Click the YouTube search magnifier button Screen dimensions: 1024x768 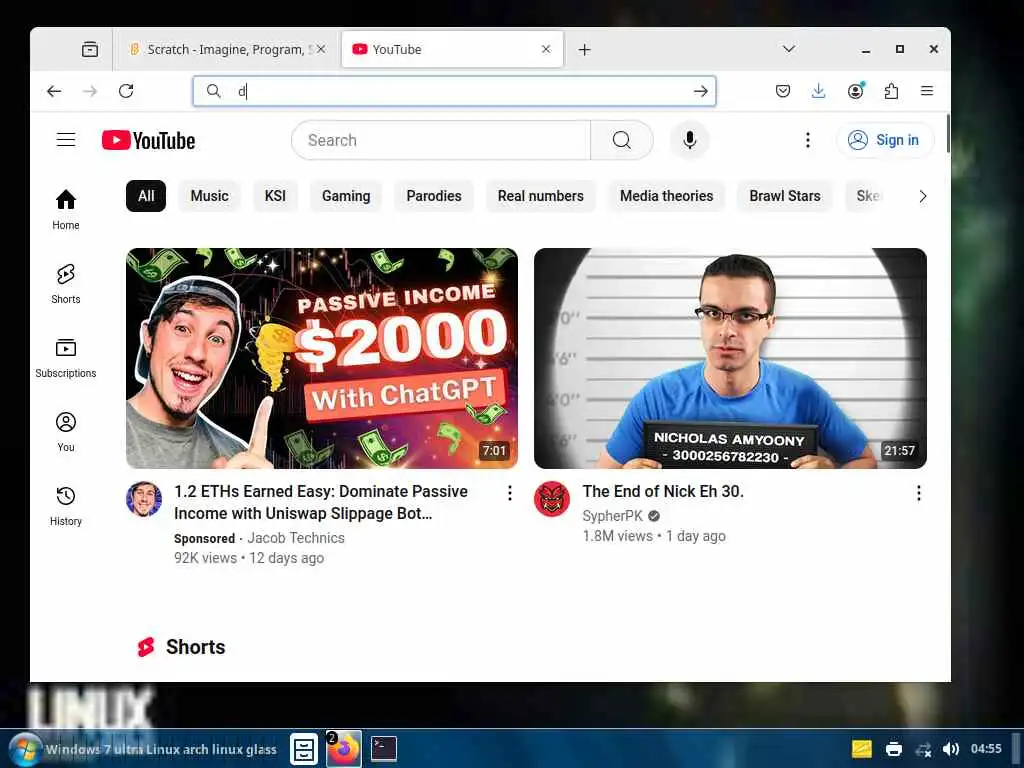[622, 140]
